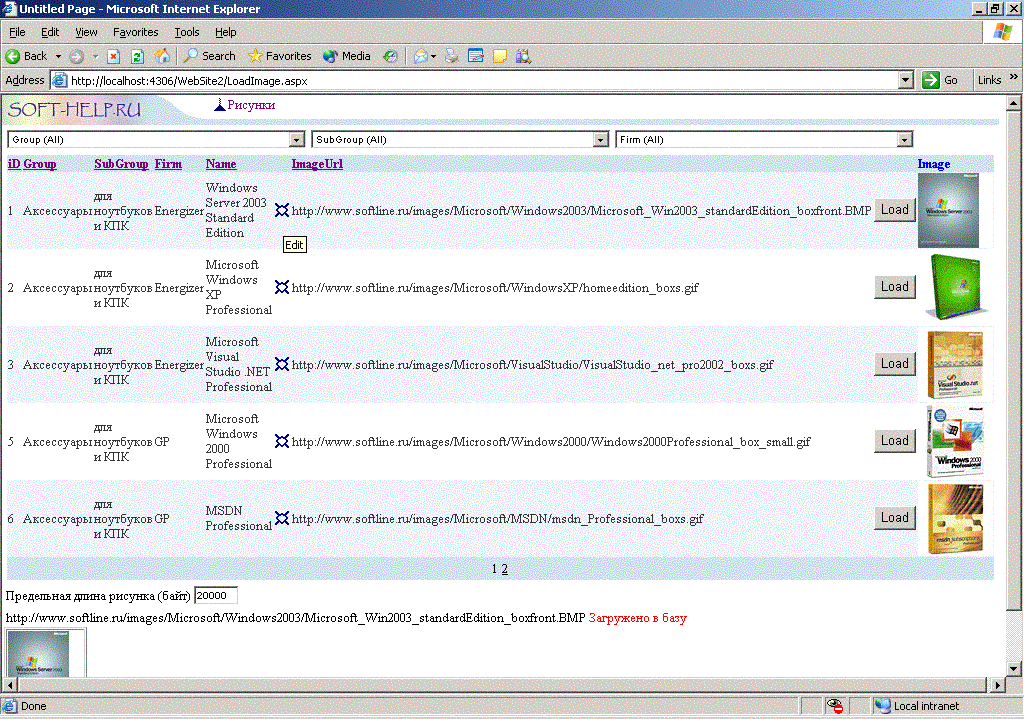Click the loaded image preview at bottom
The height and width of the screenshot is (719, 1024).
coord(46,652)
